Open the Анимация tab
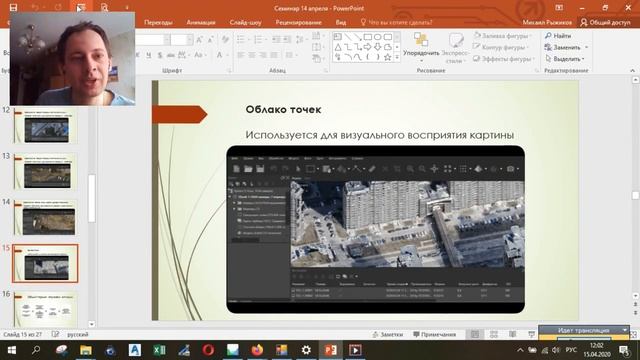 click(201, 22)
